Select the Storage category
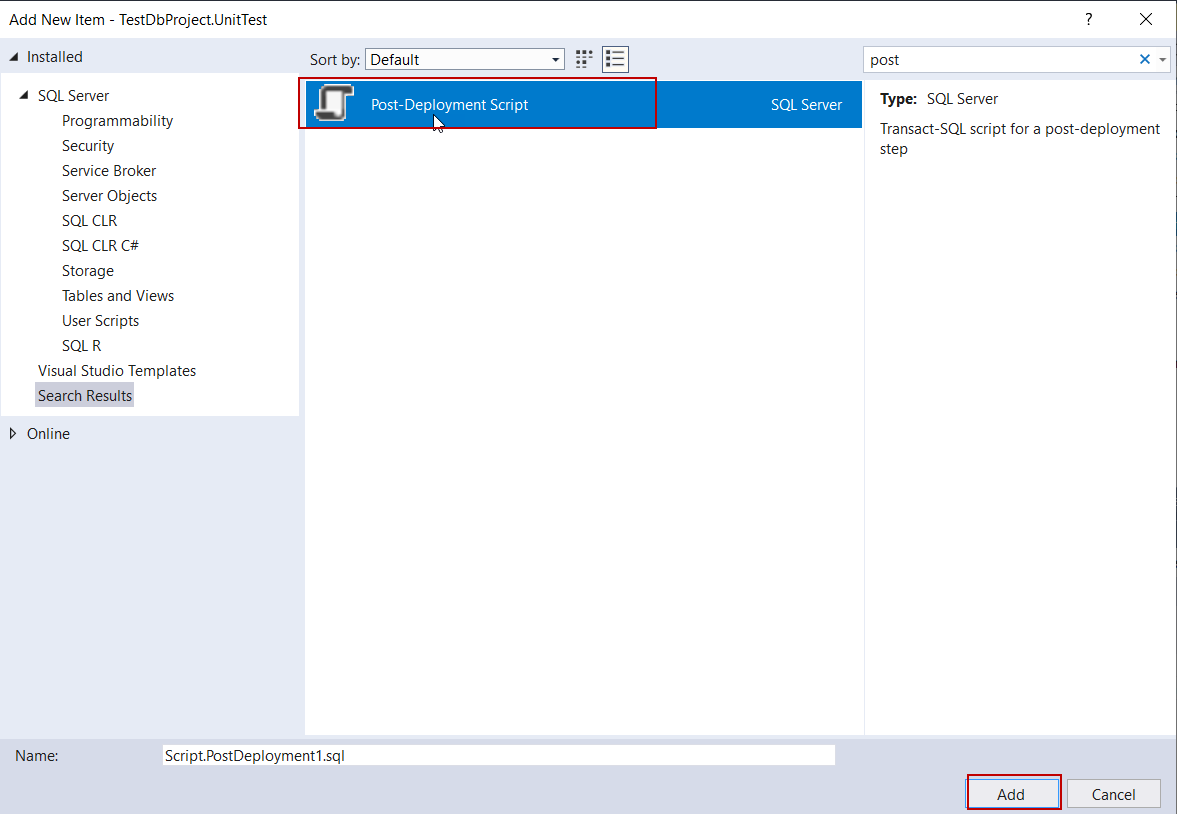The image size is (1177, 814). coord(88,270)
